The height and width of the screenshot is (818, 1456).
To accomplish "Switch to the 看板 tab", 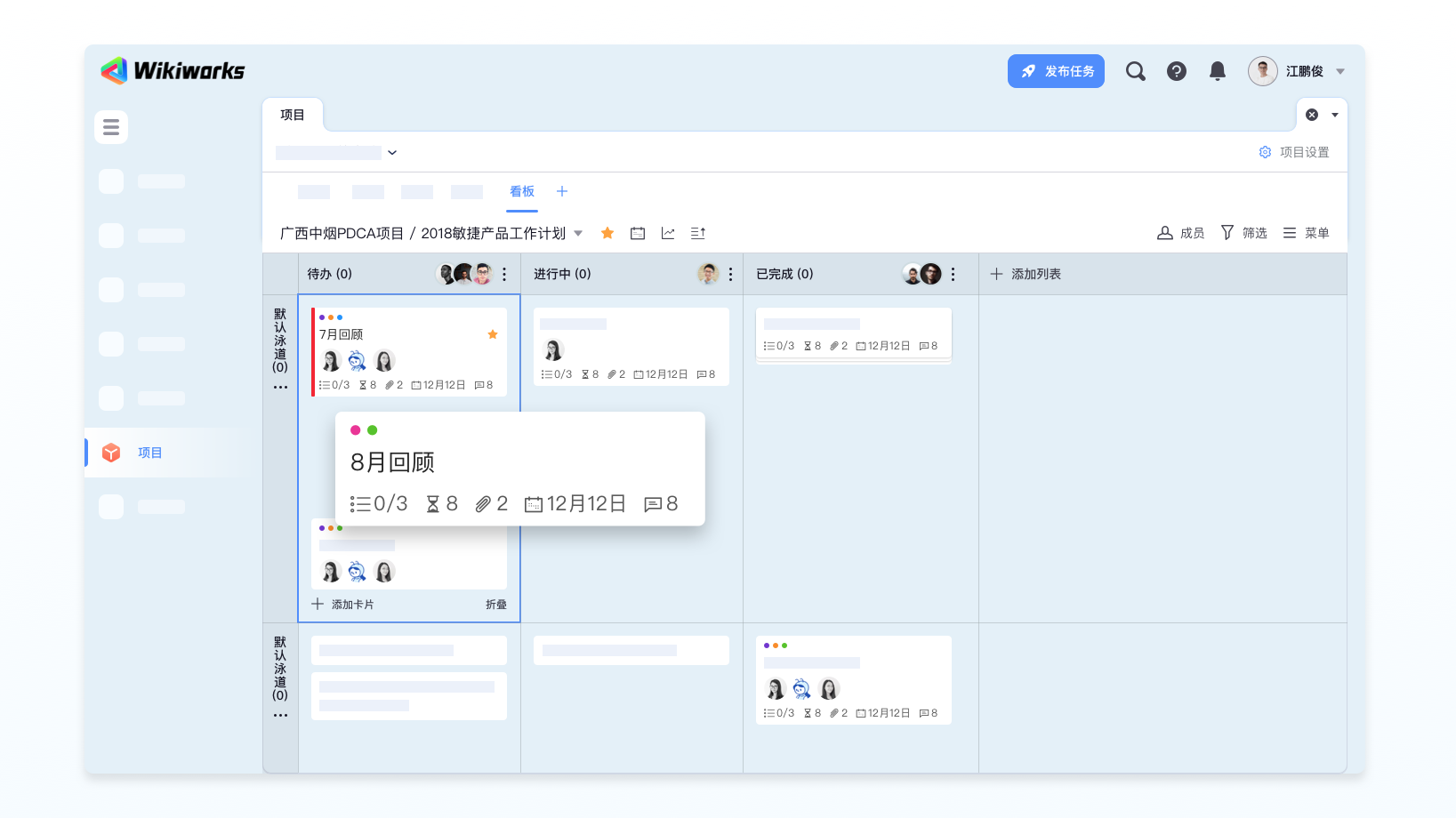I will pos(522,191).
